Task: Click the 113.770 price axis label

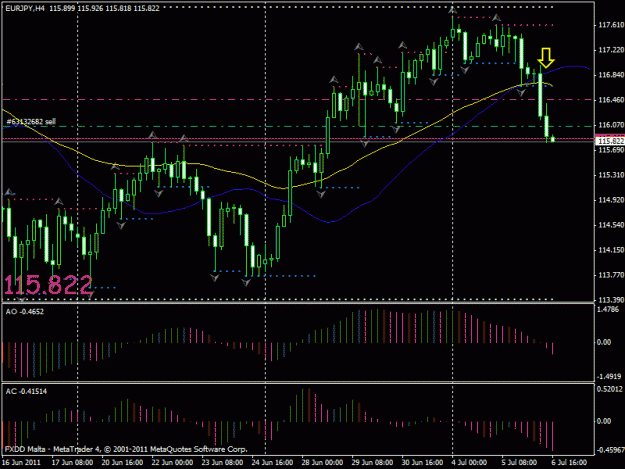Action: click(x=611, y=275)
